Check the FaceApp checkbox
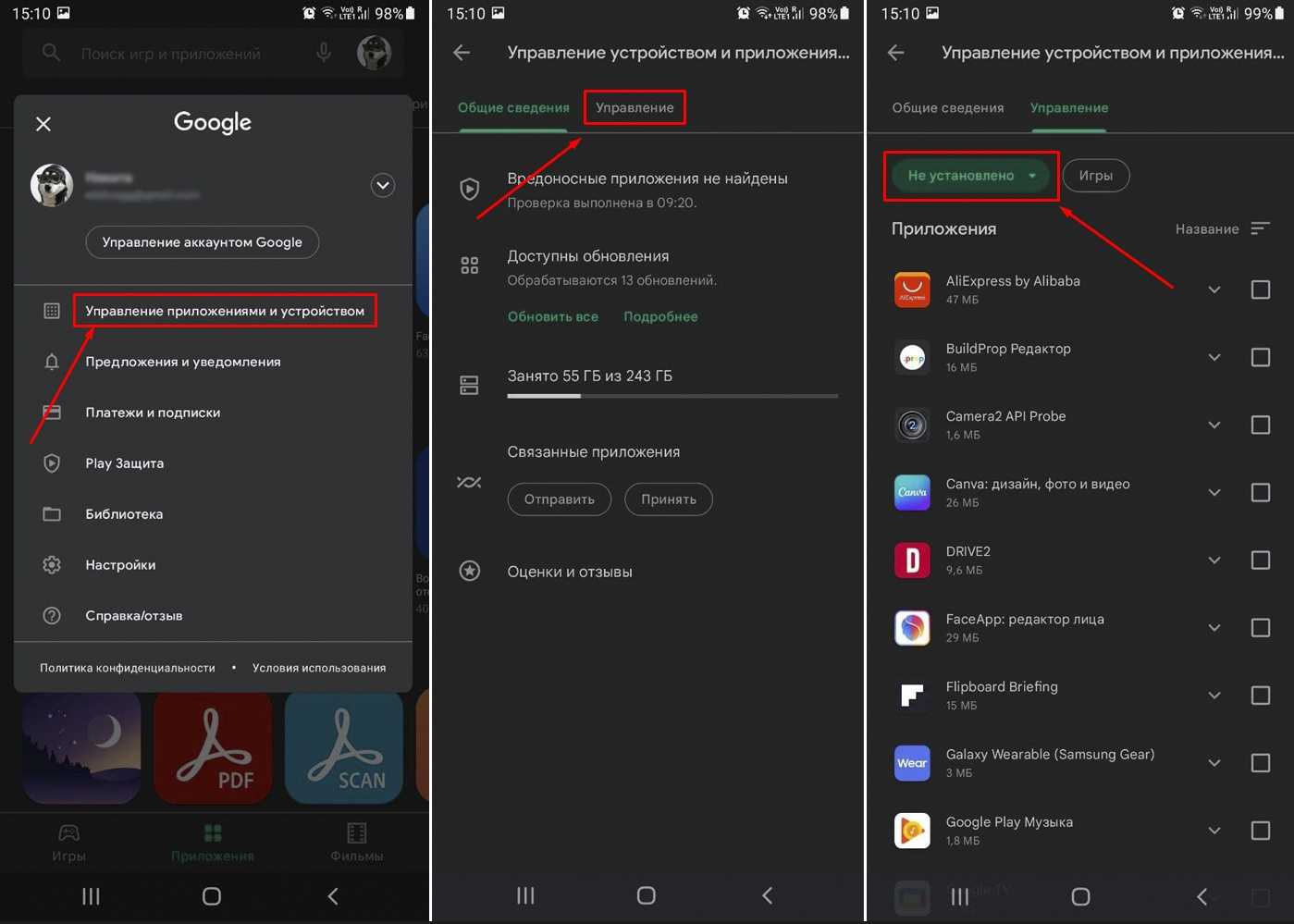The width and height of the screenshot is (1294, 924). pos(1261,628)
